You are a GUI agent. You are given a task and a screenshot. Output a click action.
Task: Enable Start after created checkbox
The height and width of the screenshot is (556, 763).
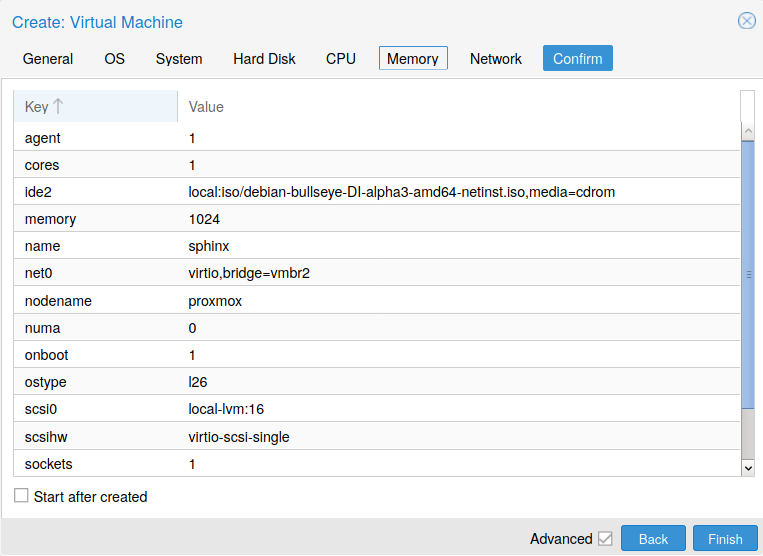pyautogui.click(x=21, y=496)
